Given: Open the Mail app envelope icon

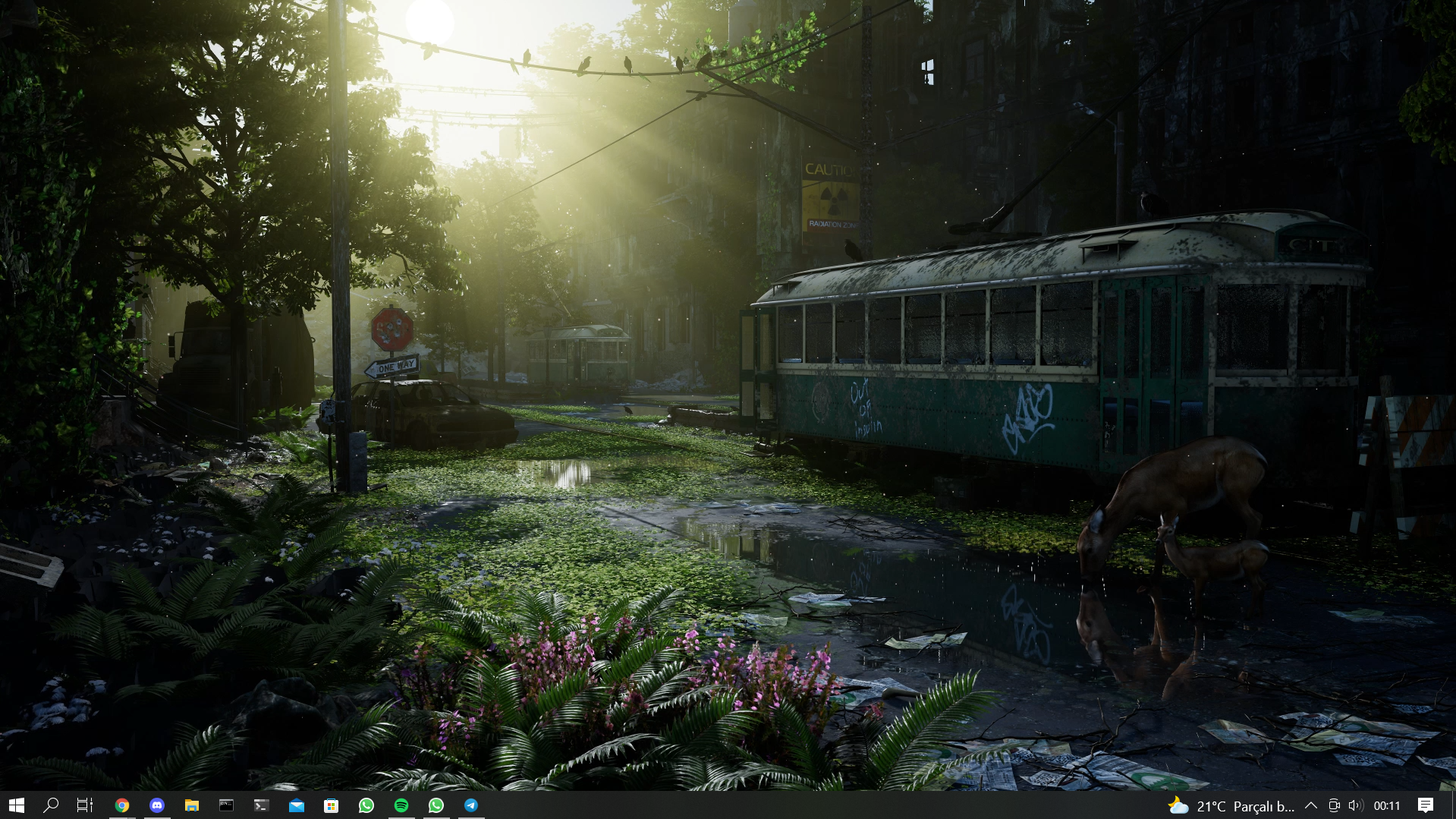Looking at the screenshot, I should 297,805.
